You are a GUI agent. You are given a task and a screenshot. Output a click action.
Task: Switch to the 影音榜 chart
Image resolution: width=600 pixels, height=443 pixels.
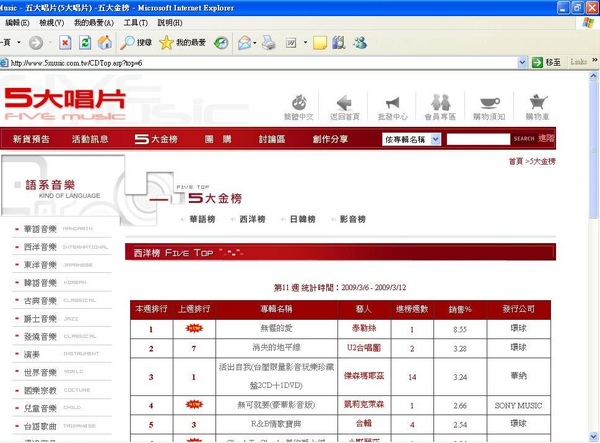point(353,219)
